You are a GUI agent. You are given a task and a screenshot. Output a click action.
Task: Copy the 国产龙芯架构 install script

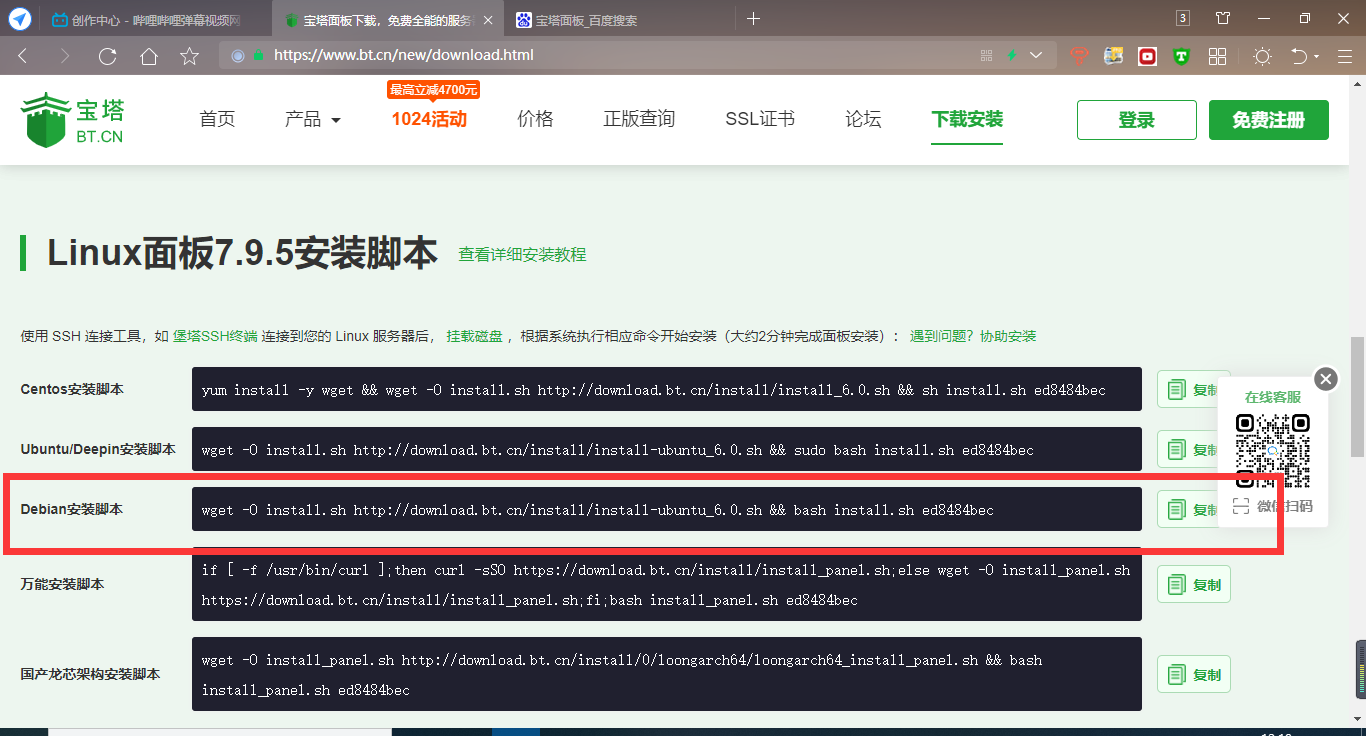point(1194,675)
